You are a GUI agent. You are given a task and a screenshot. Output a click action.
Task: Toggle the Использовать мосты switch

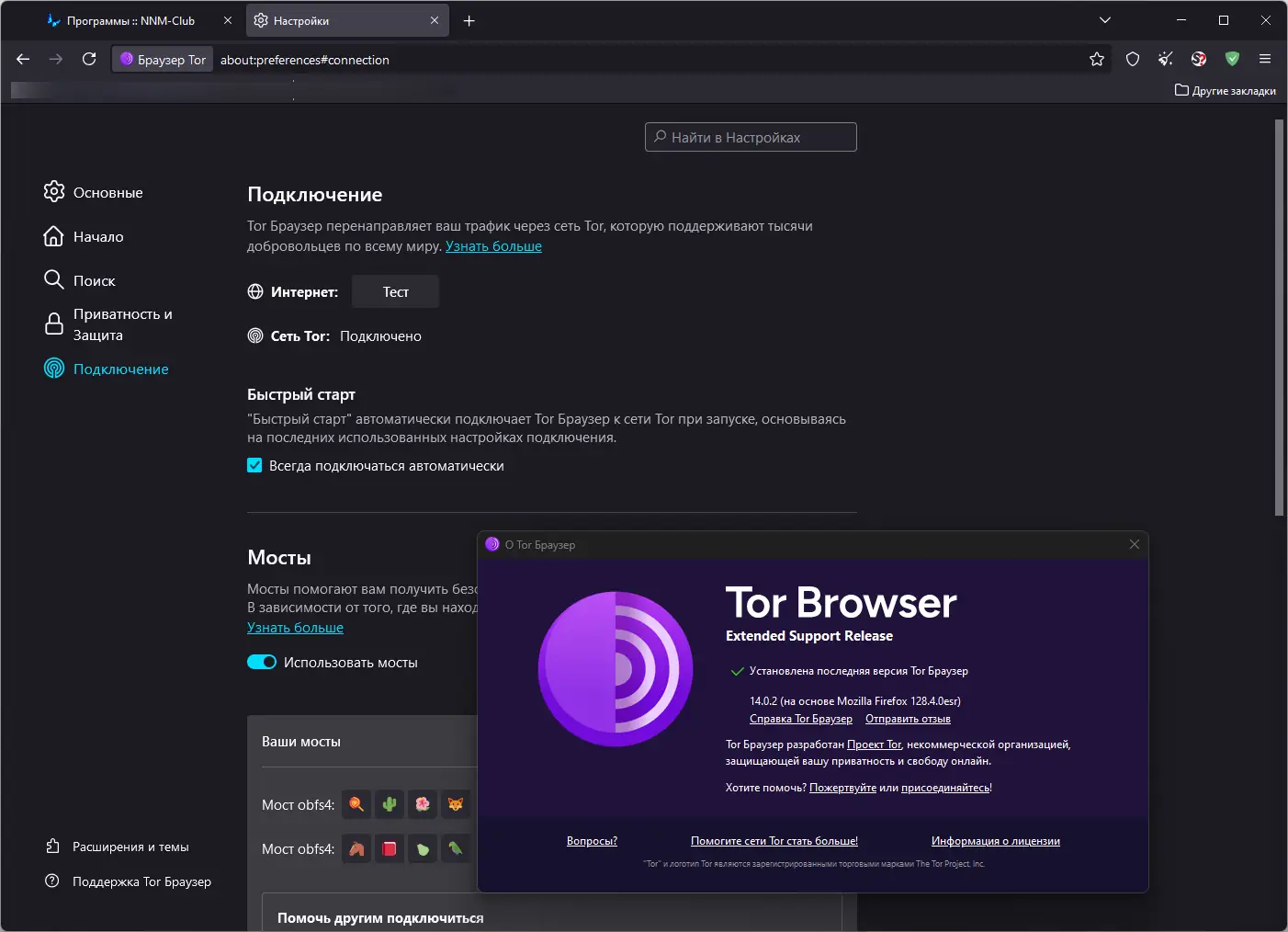[262, 662]
